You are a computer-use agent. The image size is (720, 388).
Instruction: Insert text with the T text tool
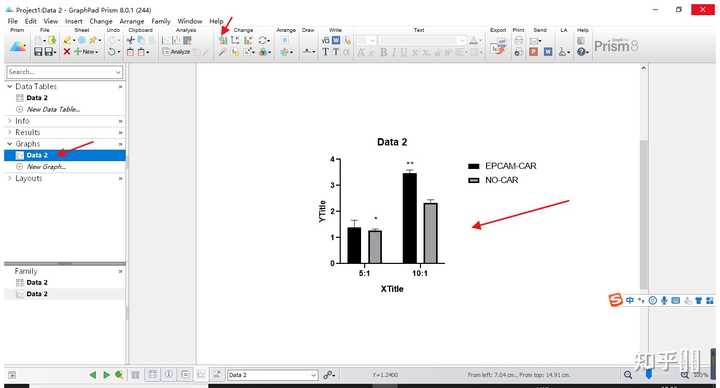pos(326,52)
